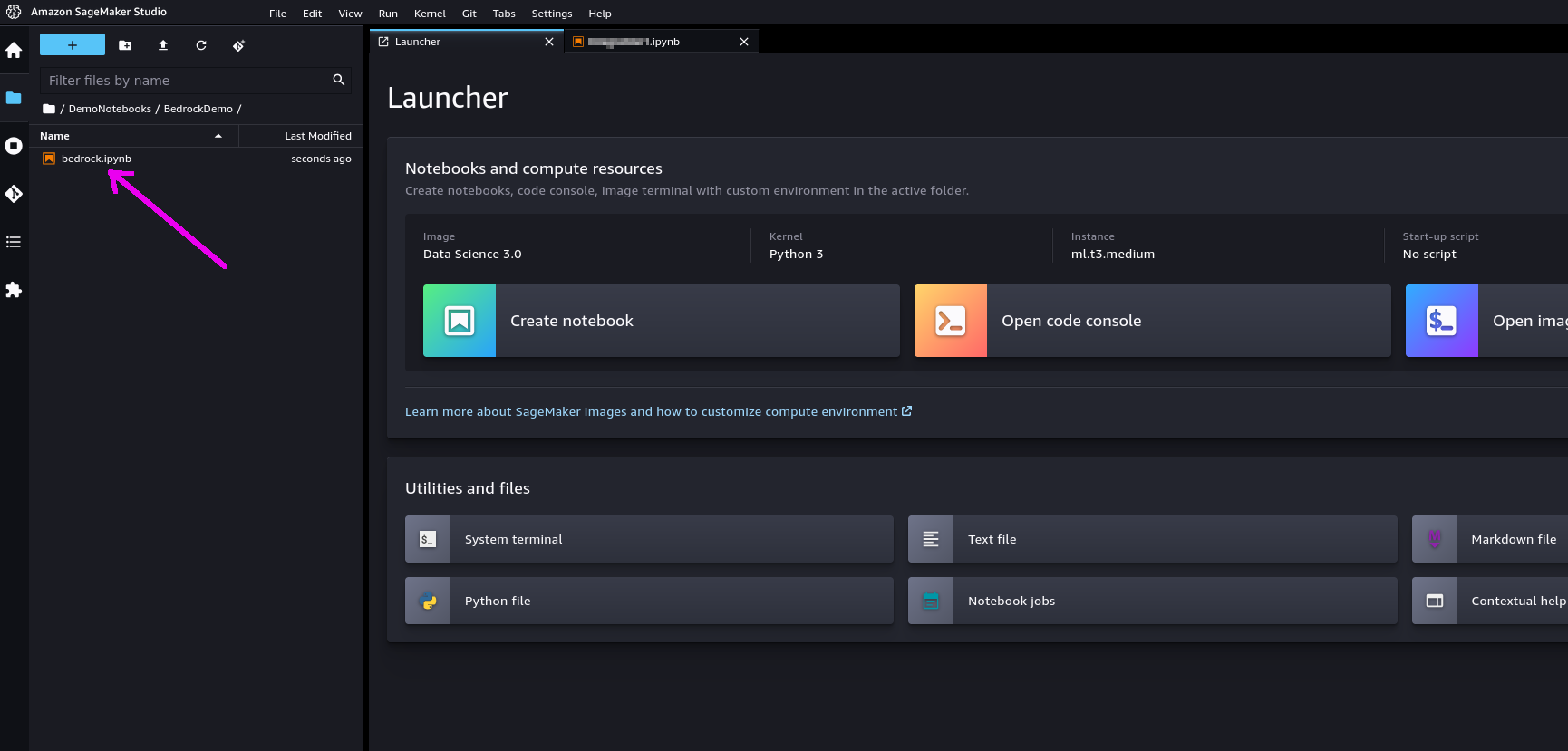Viewport: 1568px width, 751px height.
Task: Click the Python logo icon
Action: tap(428, 601)
